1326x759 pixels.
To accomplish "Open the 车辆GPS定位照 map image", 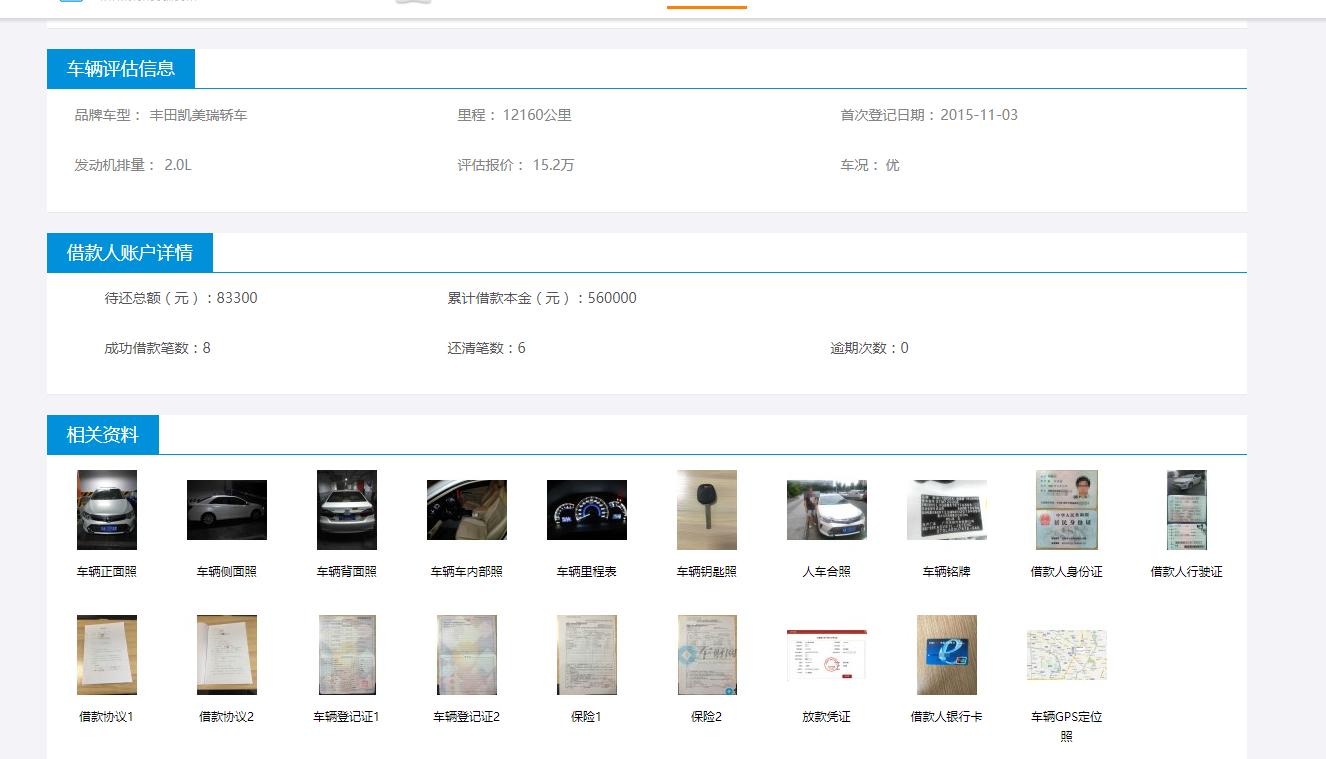I will [x=1066, y=655].
